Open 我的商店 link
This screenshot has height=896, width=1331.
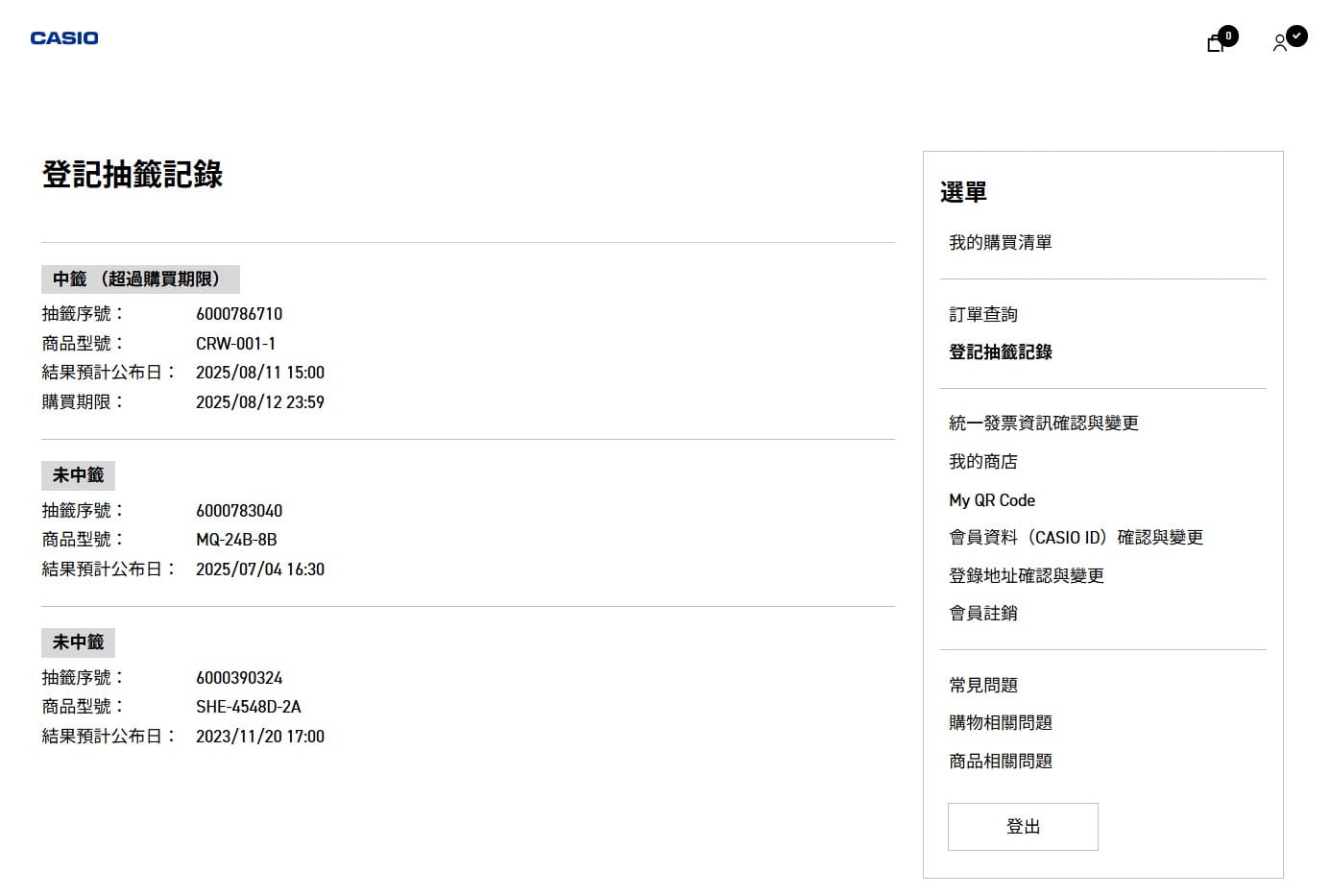pos(982,462)
